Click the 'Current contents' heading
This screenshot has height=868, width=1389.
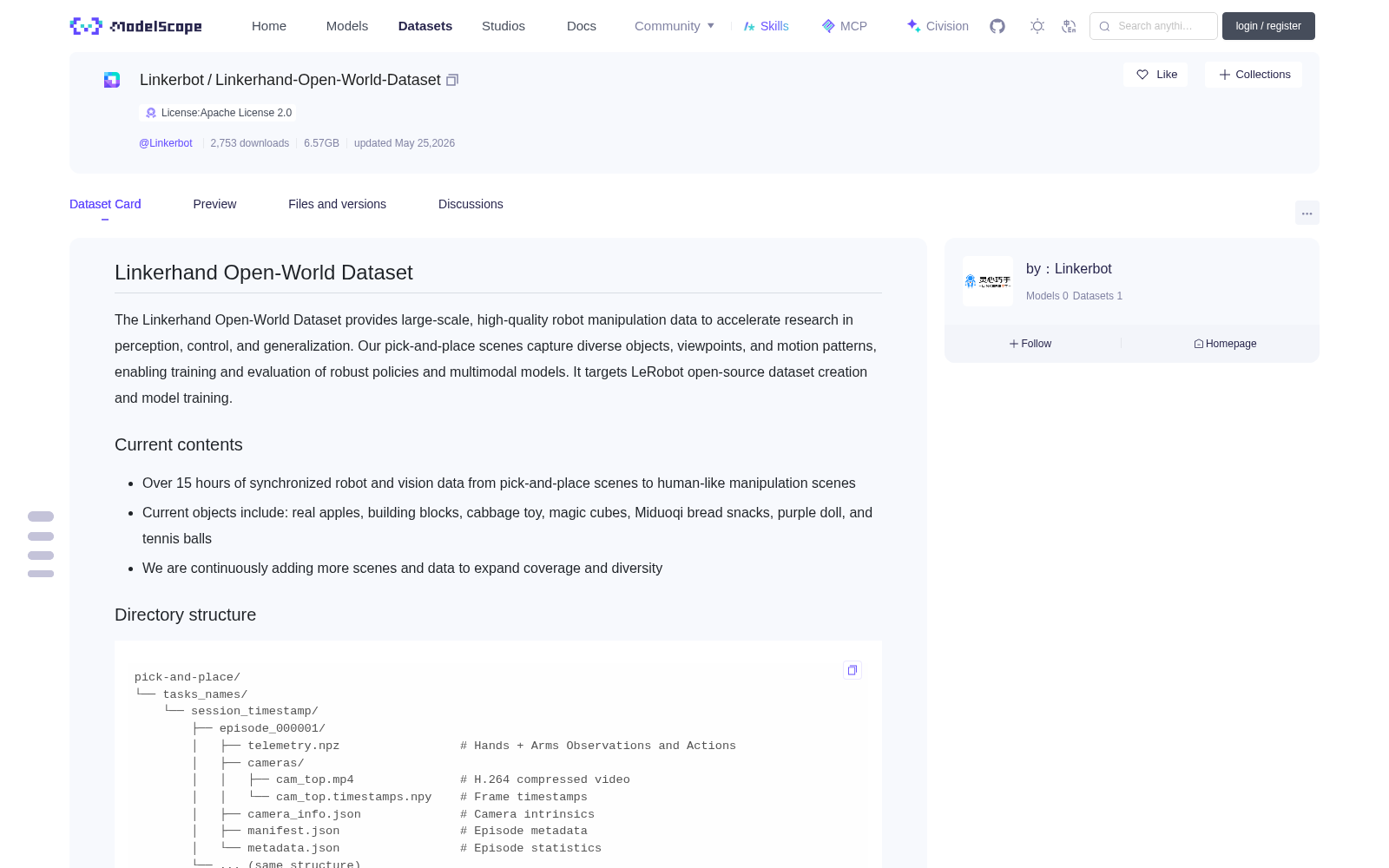179,444
